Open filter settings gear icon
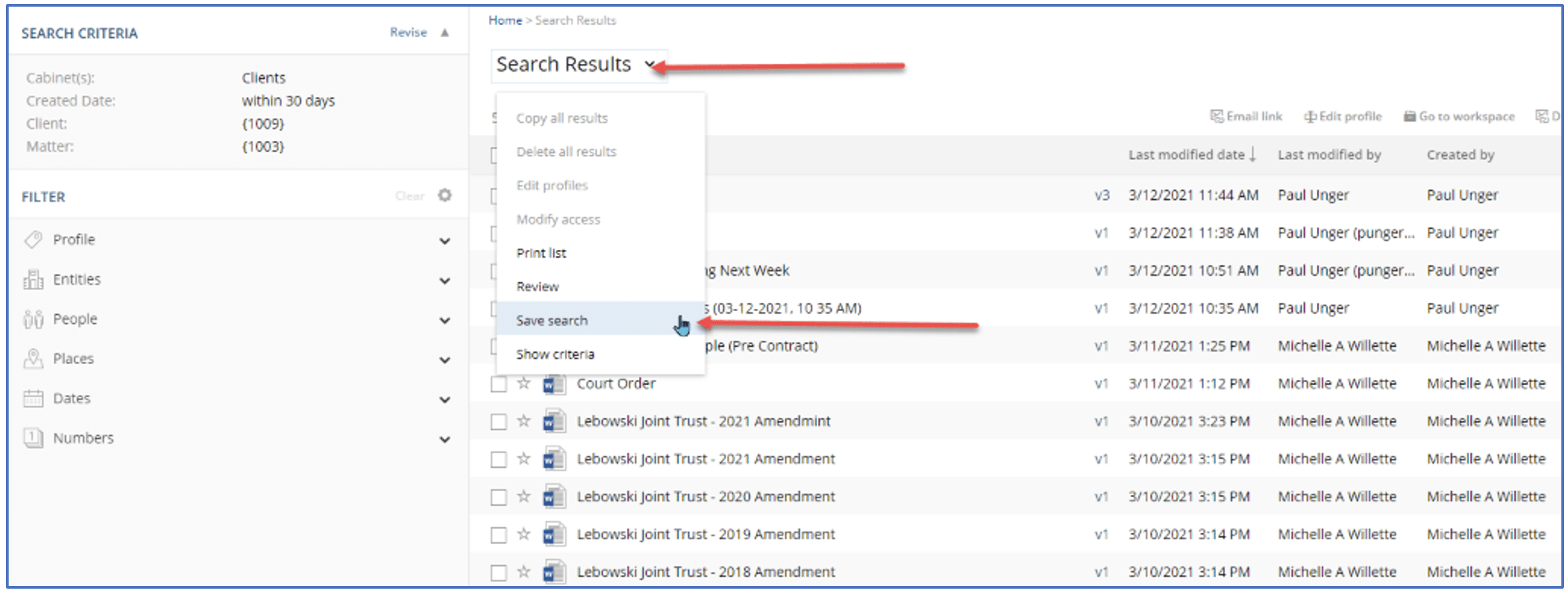The width and height of the screenshot is (1568, 594). [x=445, y=195]
